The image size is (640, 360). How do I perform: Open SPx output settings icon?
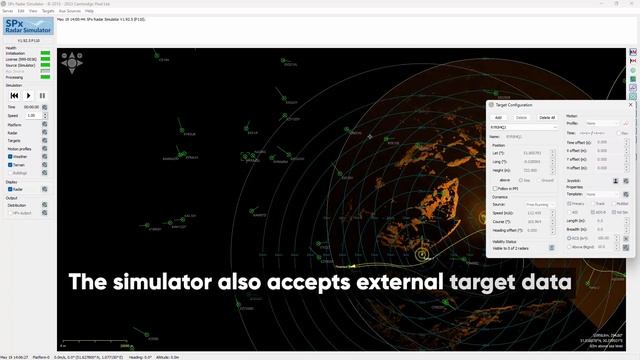point(44,213)
